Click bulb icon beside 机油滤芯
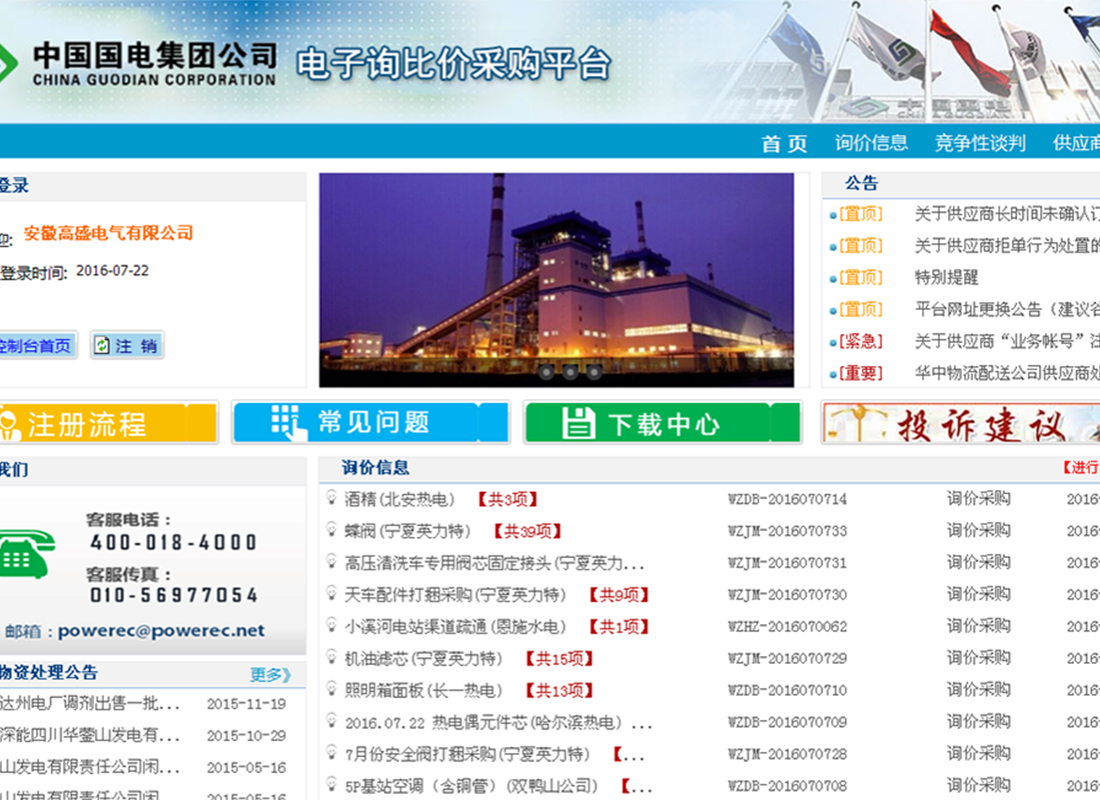1100x800 pixels. [x=331, y=657]
